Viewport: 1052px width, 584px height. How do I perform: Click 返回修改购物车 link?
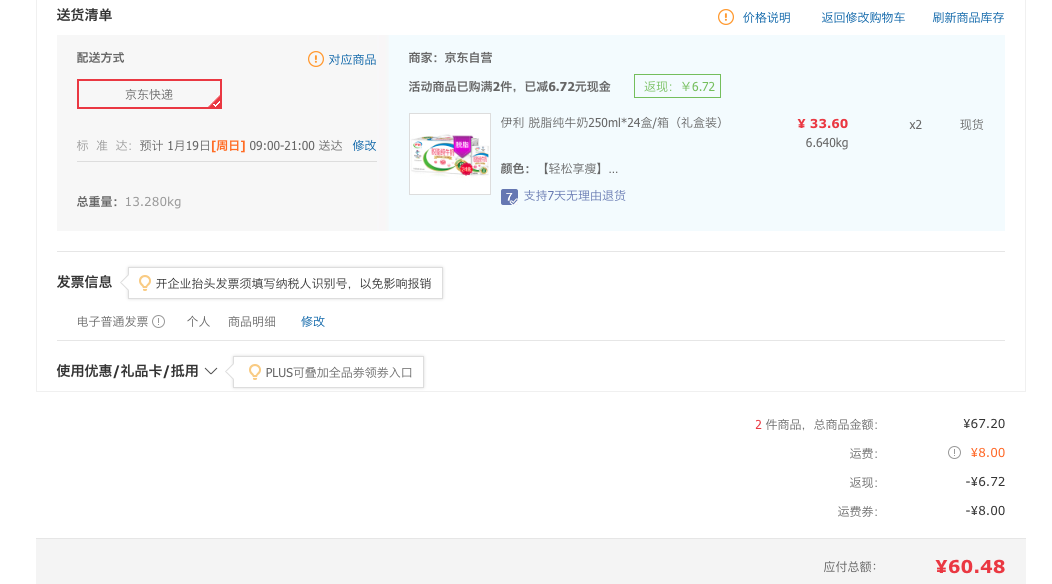click(x=863, y=17)
